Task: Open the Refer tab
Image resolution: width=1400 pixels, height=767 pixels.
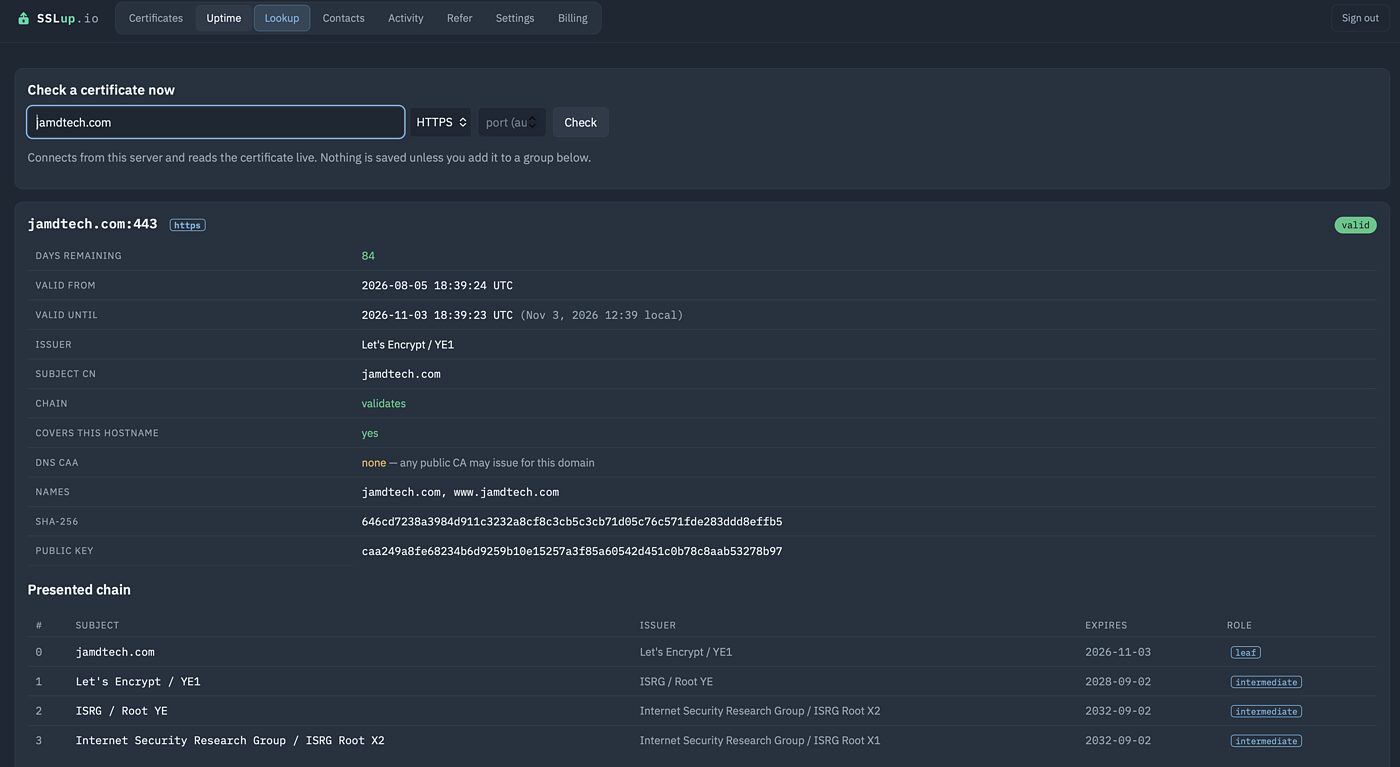Action: coord(459,18)
